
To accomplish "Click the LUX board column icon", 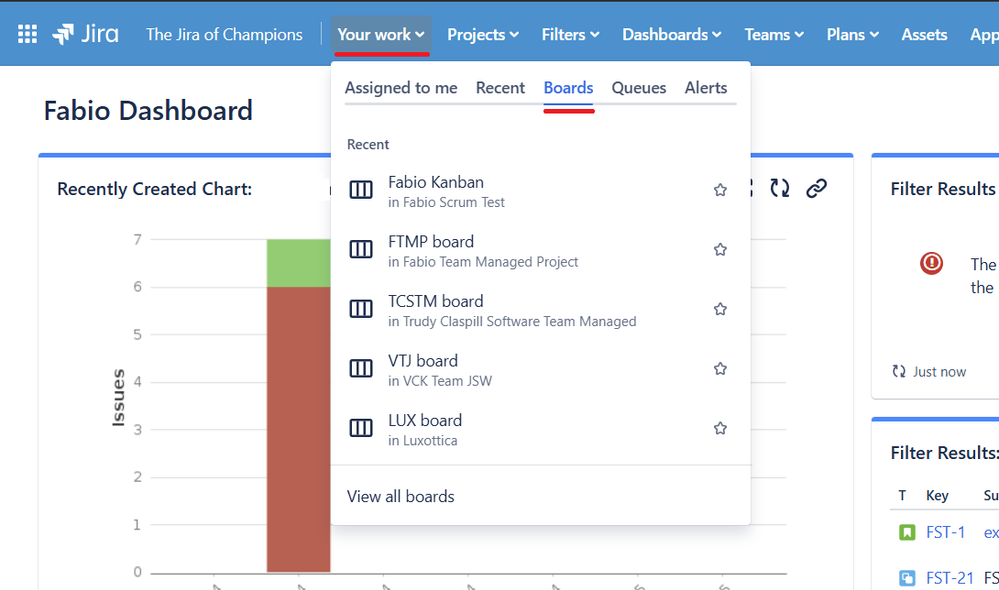I will (361, 428).
